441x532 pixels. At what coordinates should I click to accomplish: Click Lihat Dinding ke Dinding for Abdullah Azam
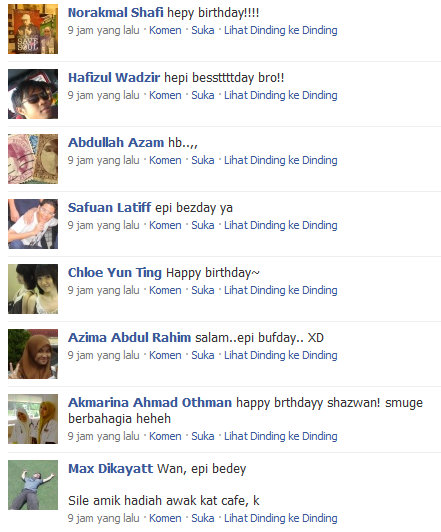coord(281,160)
